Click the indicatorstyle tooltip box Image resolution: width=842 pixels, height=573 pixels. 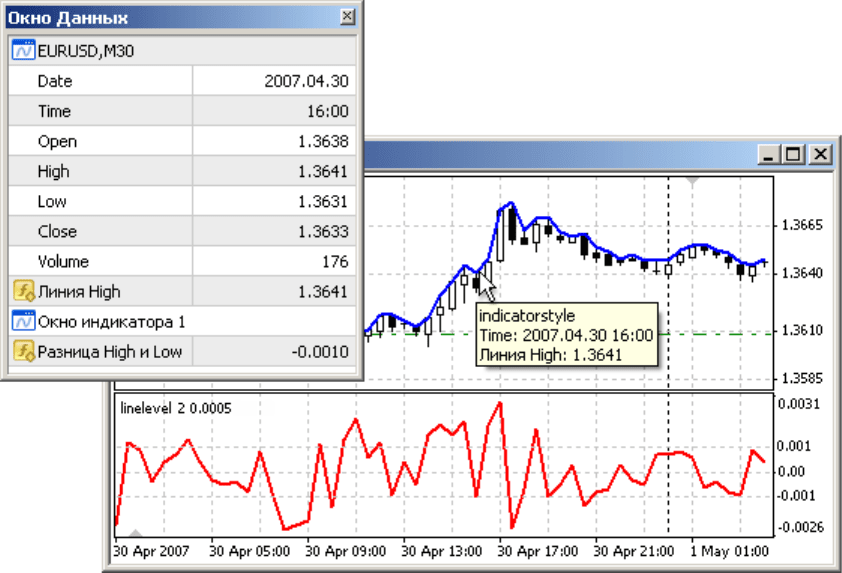[566, 335]
